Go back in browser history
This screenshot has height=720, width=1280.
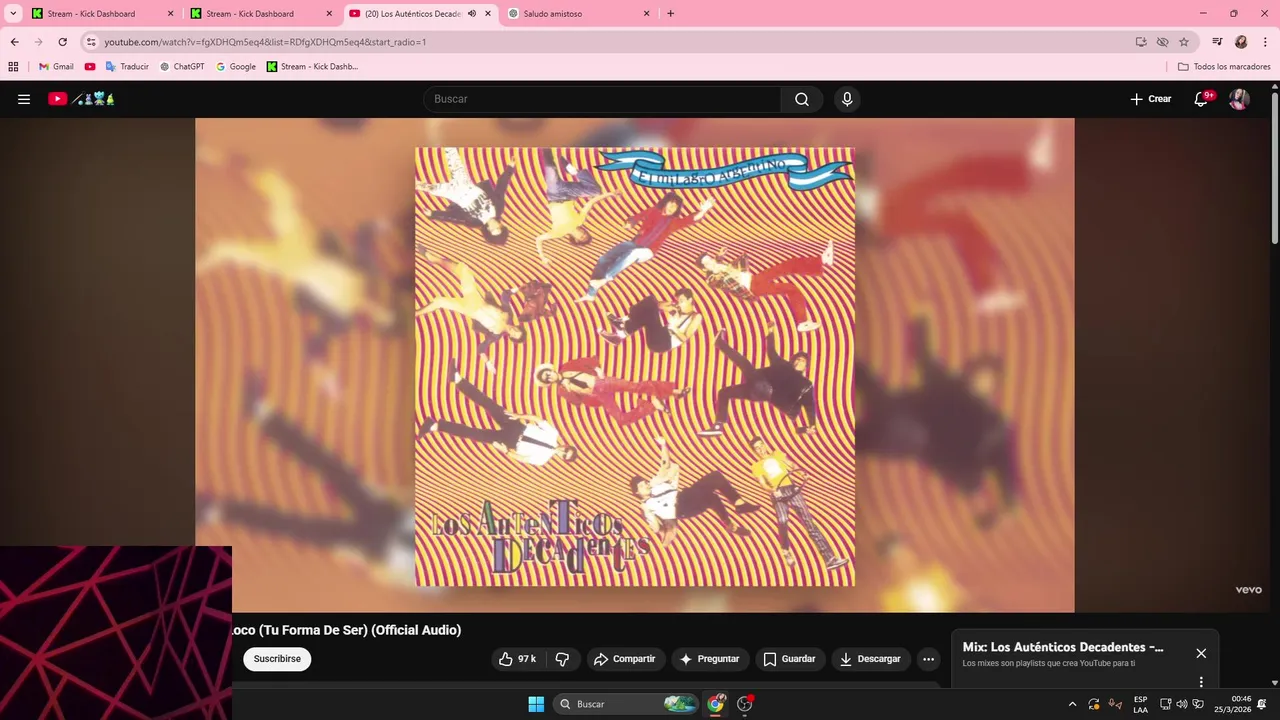tap(15, 42)
